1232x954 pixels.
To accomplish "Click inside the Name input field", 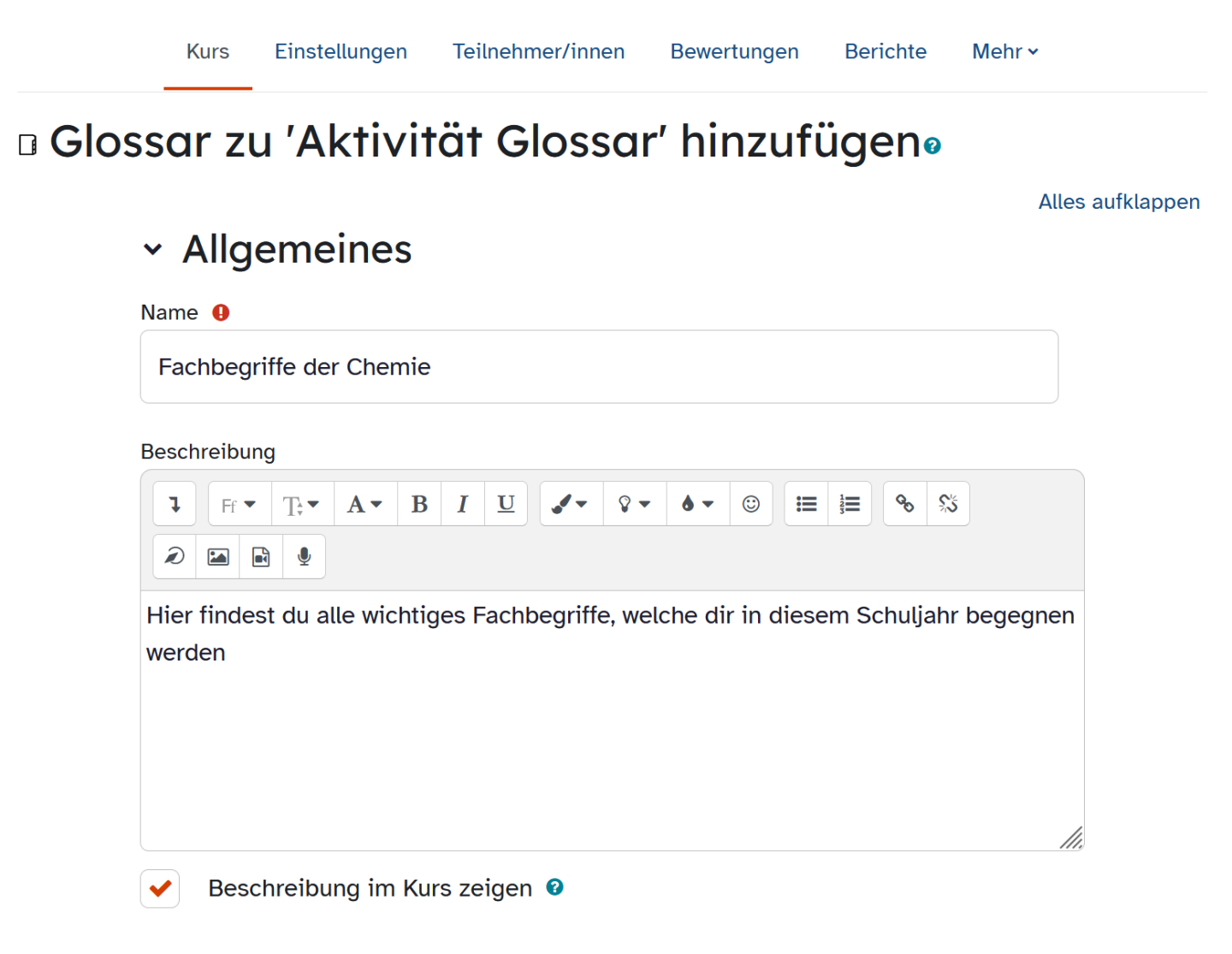I will pos(599,366).
